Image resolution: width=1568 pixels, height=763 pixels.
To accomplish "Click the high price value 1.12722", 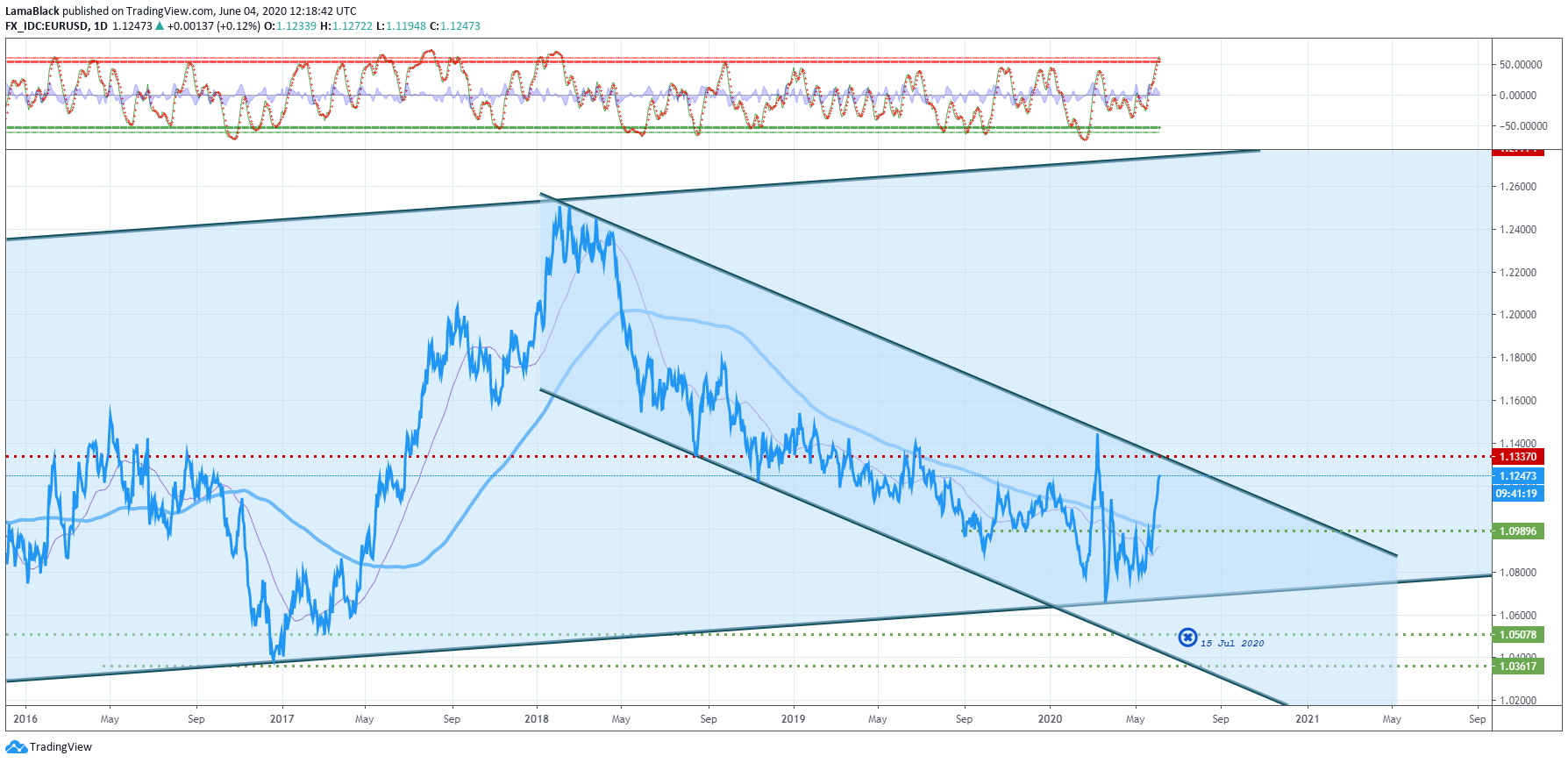I will pos(353,26).
